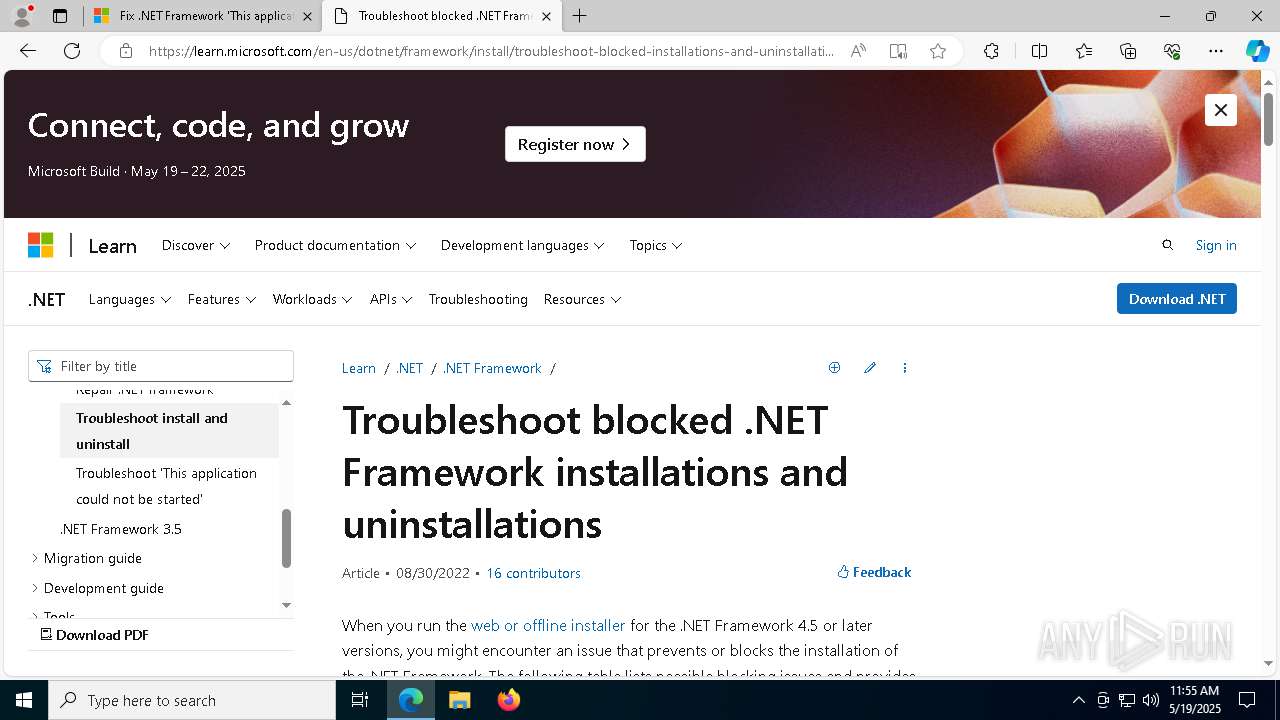Click the Learn breadcrumb link
1280x720 pixels.
click(359, 368)
